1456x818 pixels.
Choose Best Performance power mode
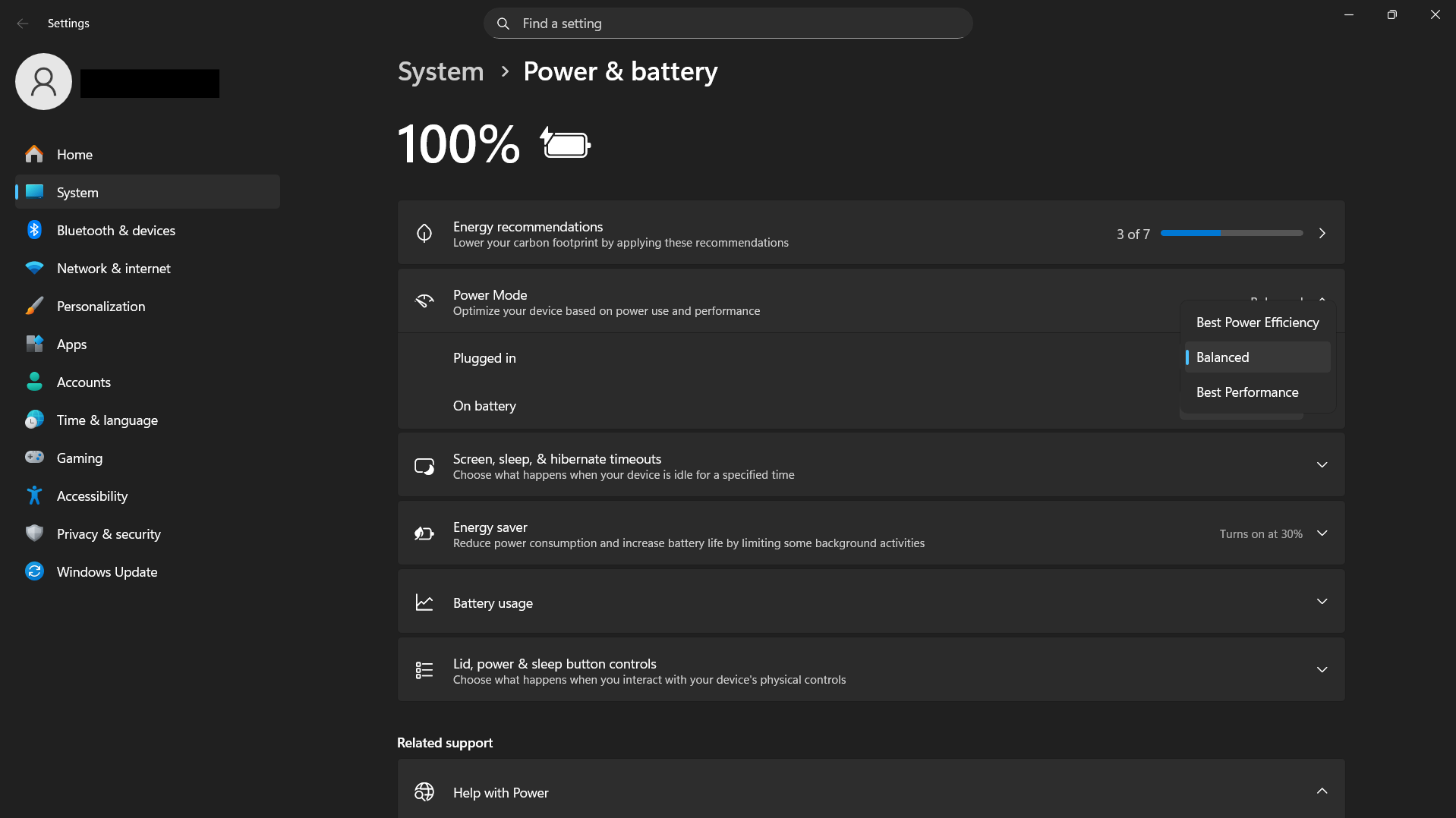[x=1246, y=392]
